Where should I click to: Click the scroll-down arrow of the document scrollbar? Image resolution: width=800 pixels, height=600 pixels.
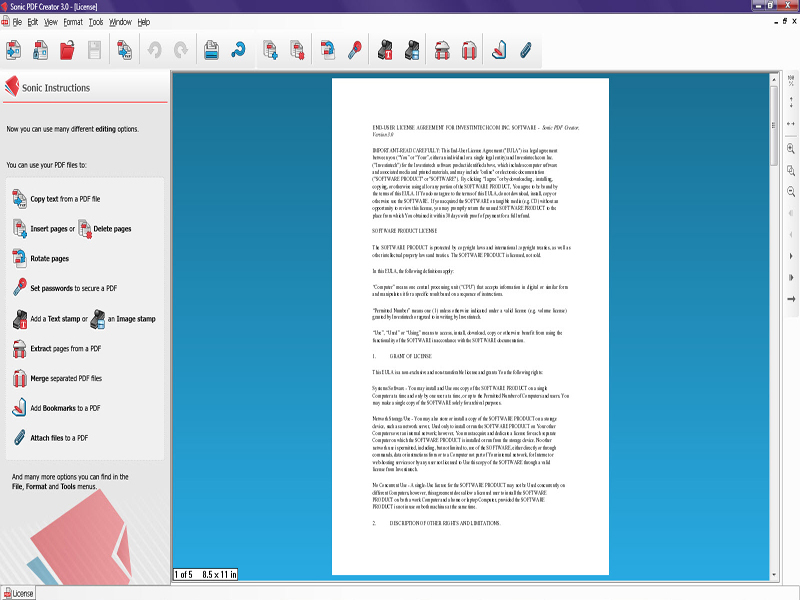click(774, 575)
